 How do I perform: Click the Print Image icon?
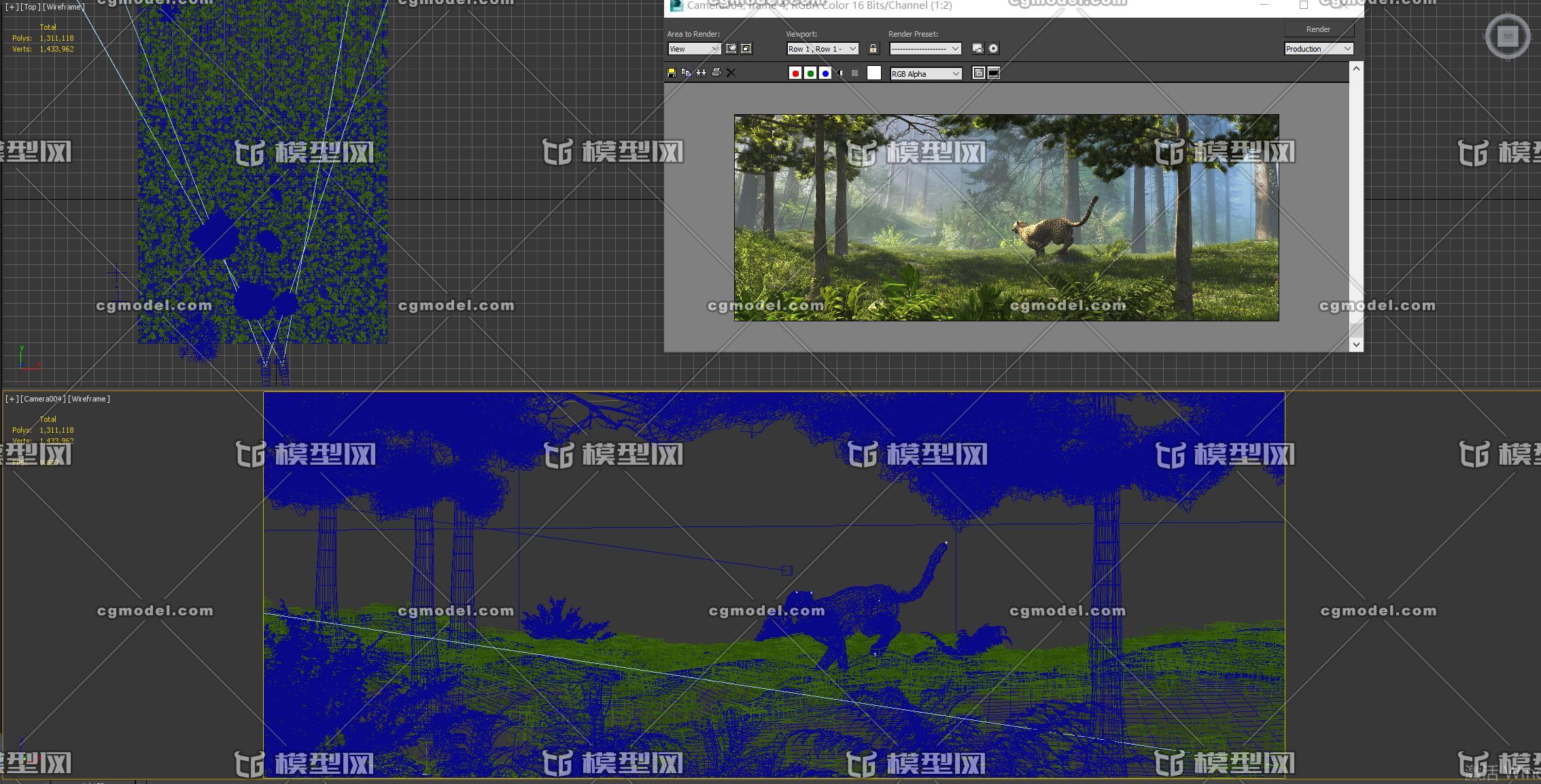(716, 73)
